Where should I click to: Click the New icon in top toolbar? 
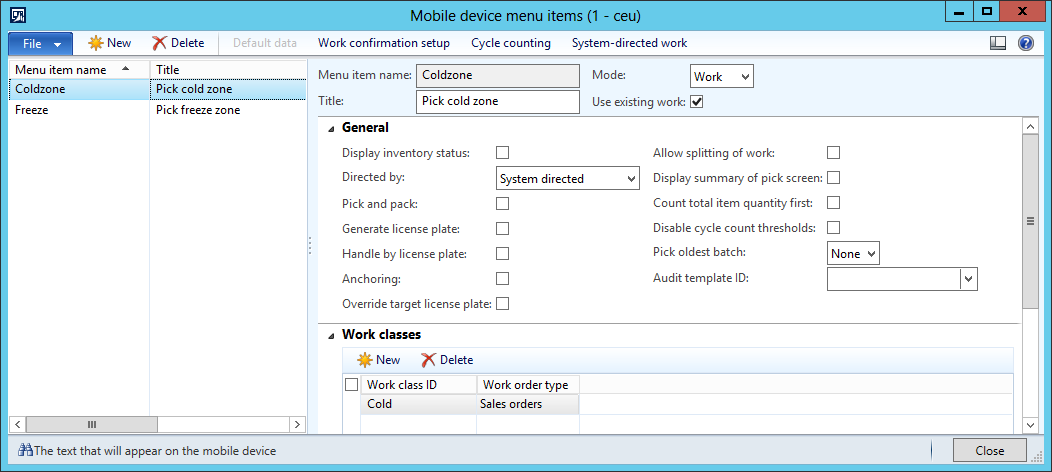point(96,43)
